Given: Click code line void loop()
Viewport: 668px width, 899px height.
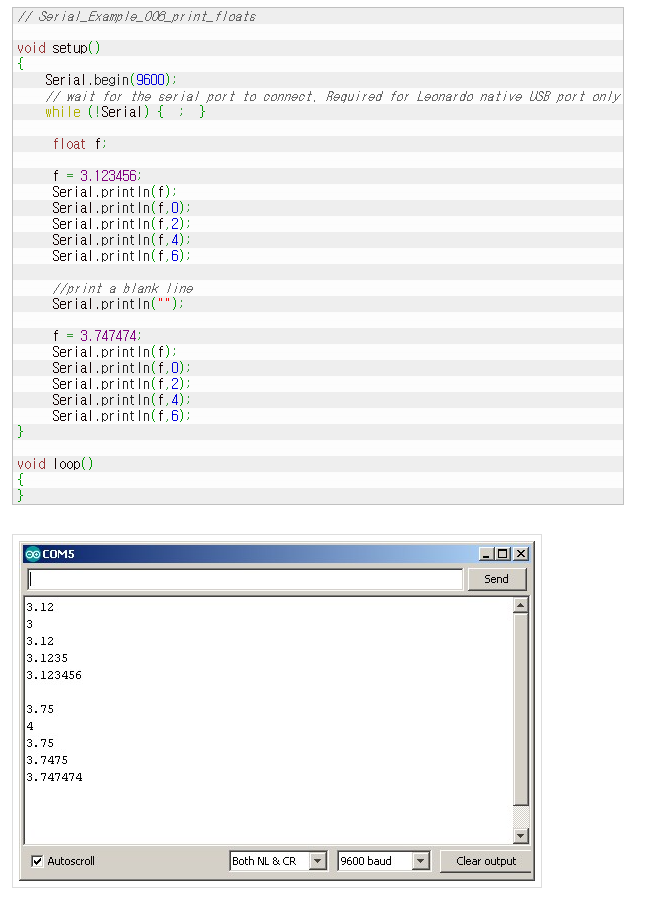Looking at the screenshot, I should coord(55,463).
